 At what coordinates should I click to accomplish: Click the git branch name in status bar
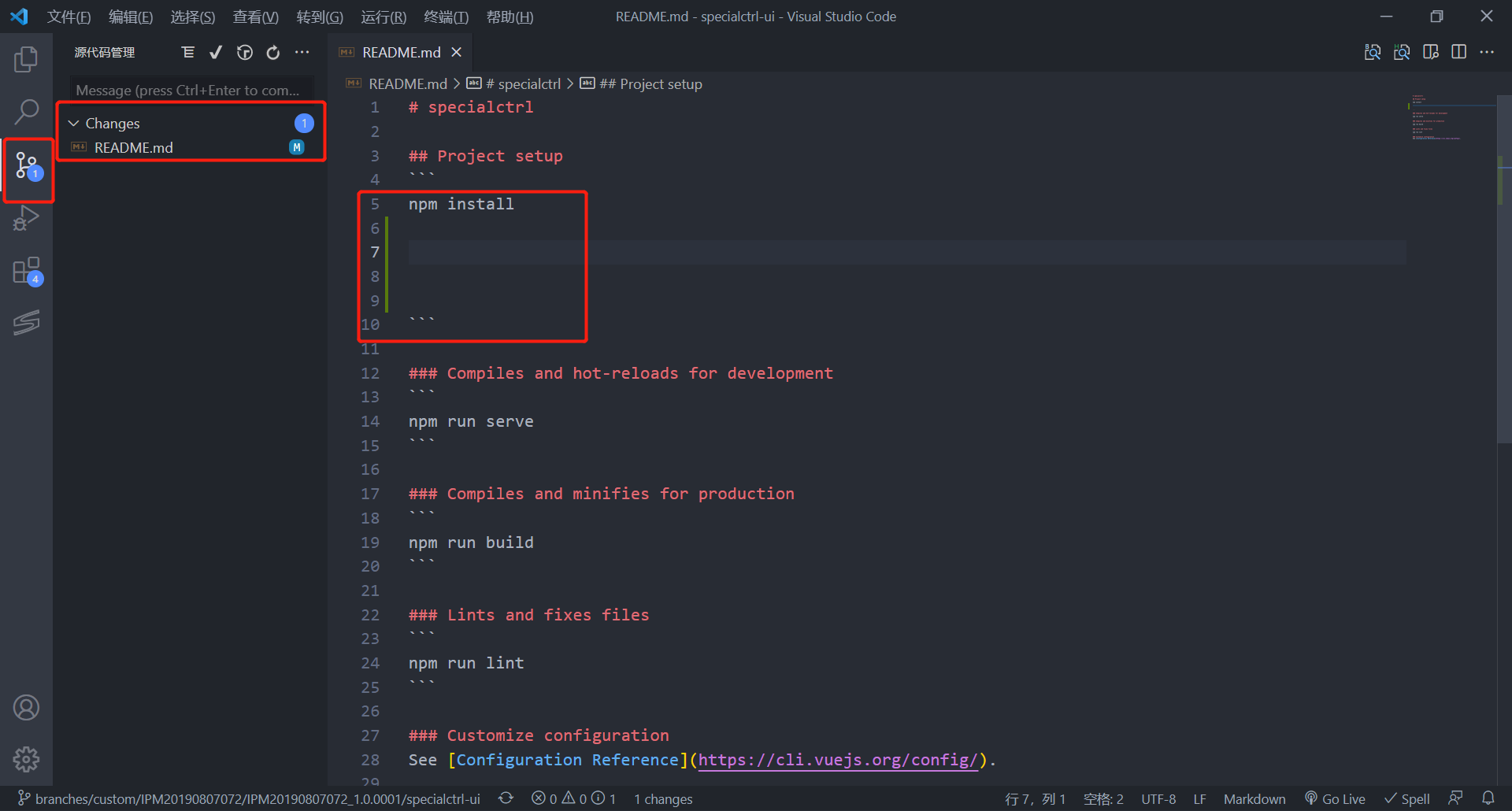[x=249, y=798]
